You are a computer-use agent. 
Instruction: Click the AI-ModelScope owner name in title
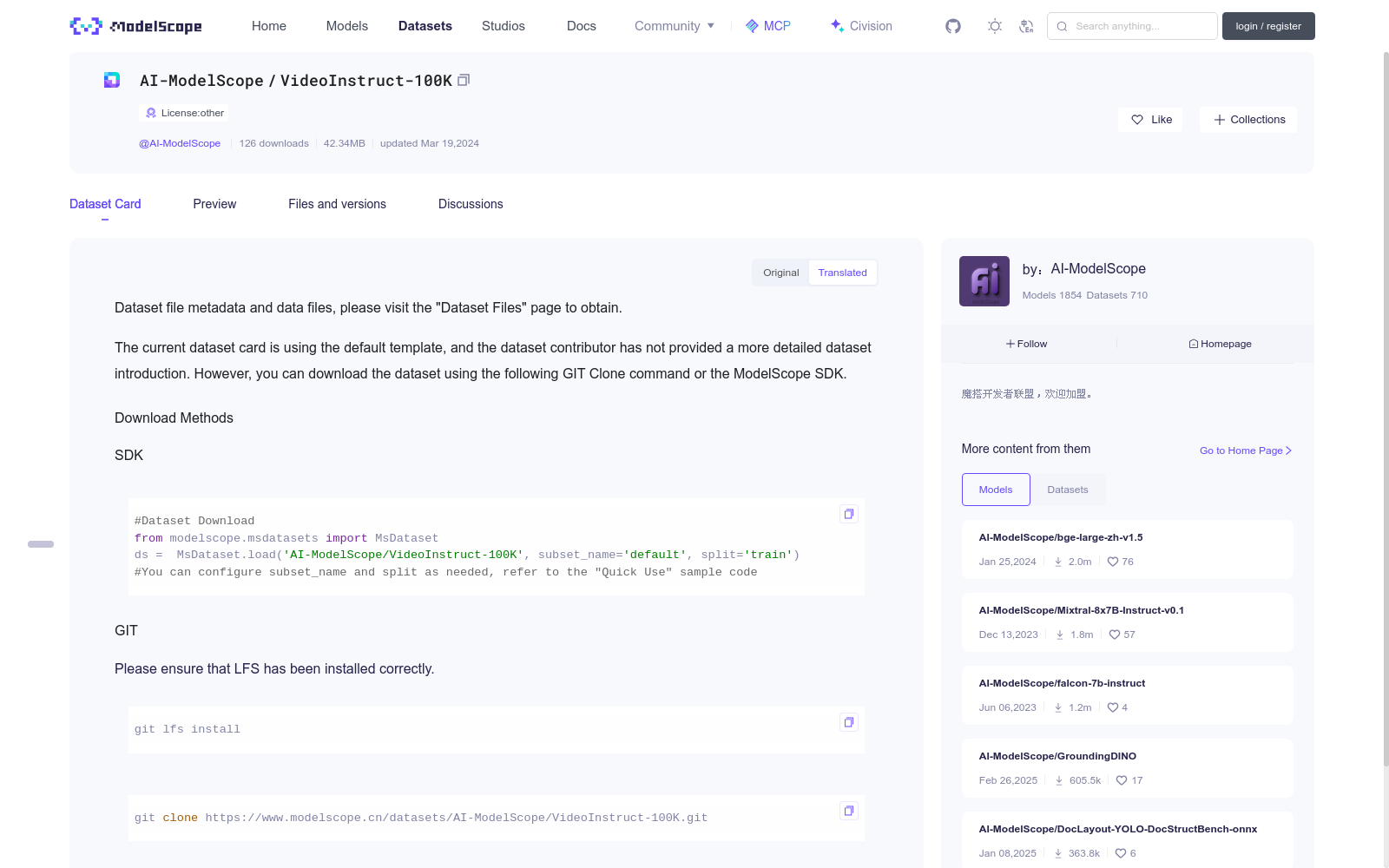(201, 81)
